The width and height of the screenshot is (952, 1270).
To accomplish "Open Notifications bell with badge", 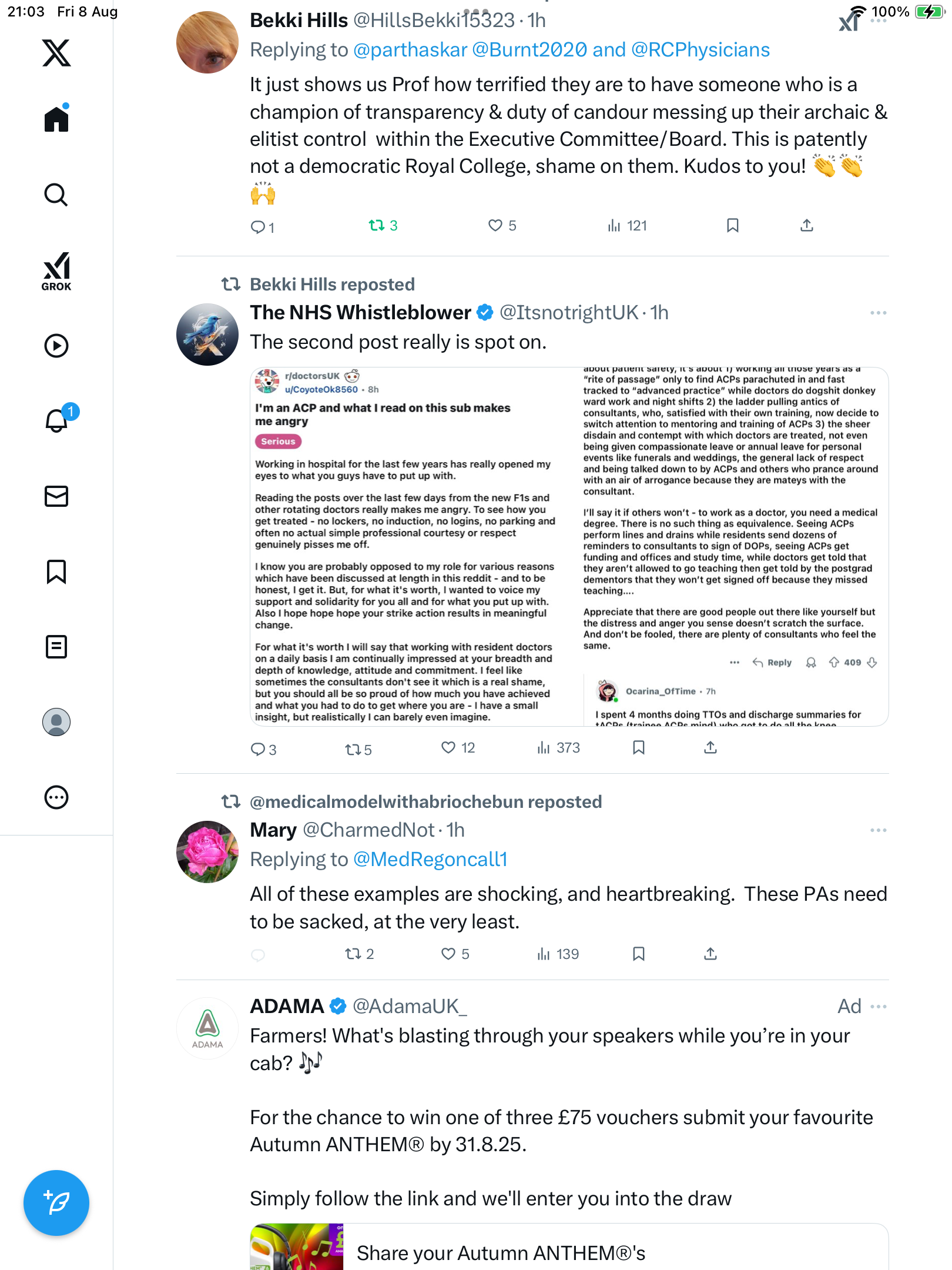I will (58, 420).
